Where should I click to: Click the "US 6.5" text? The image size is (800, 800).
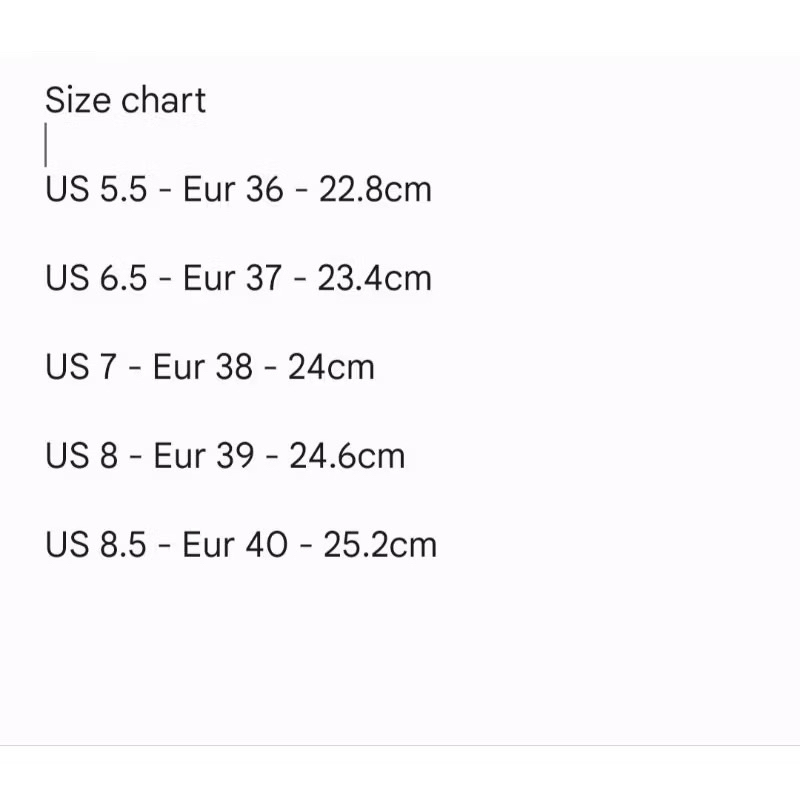pos(96,278)
